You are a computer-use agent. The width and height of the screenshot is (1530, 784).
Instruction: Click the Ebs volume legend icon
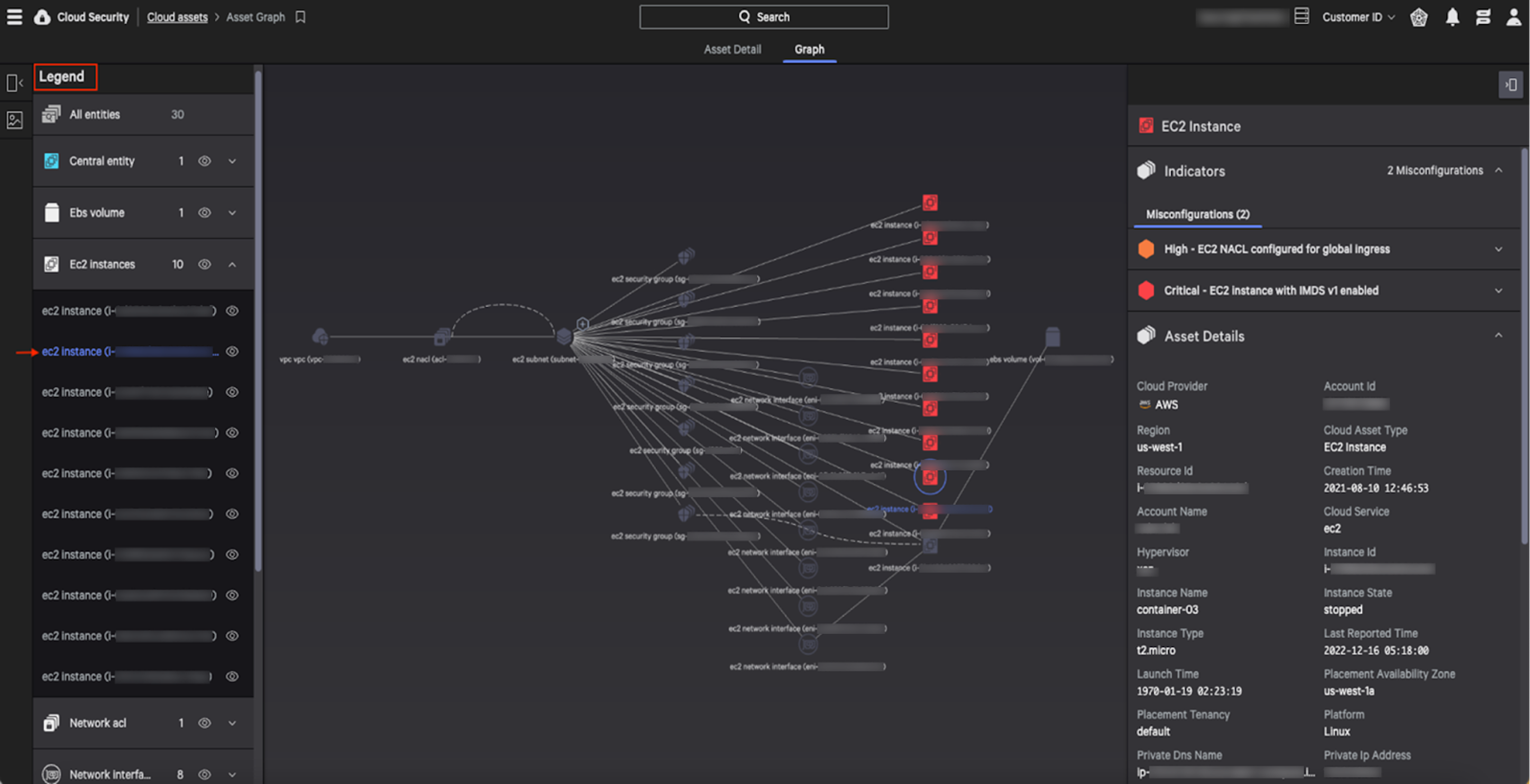pos(52,213)
